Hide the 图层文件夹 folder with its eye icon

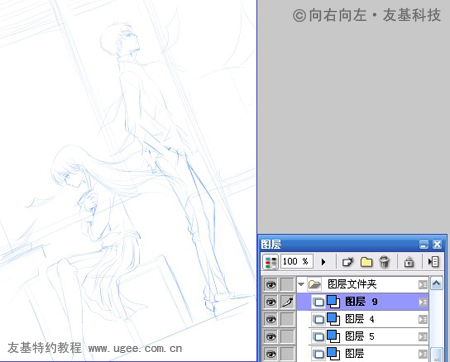point(271,285)
